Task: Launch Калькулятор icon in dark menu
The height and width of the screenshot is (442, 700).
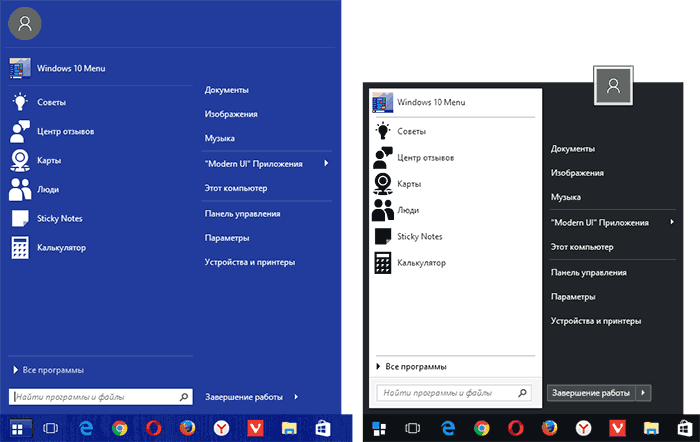Action: [383, 263]
